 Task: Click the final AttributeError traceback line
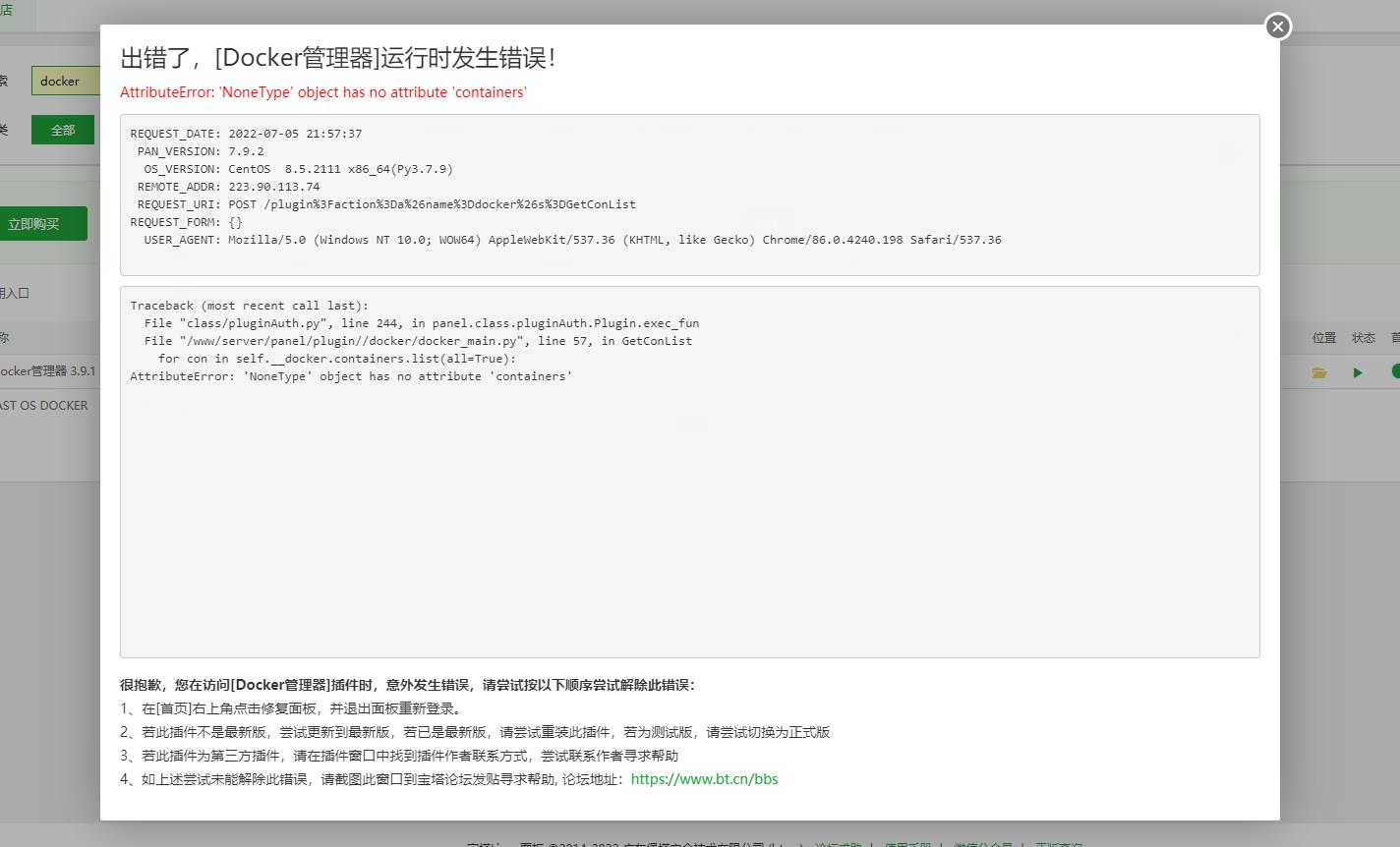tap(351, 376)
